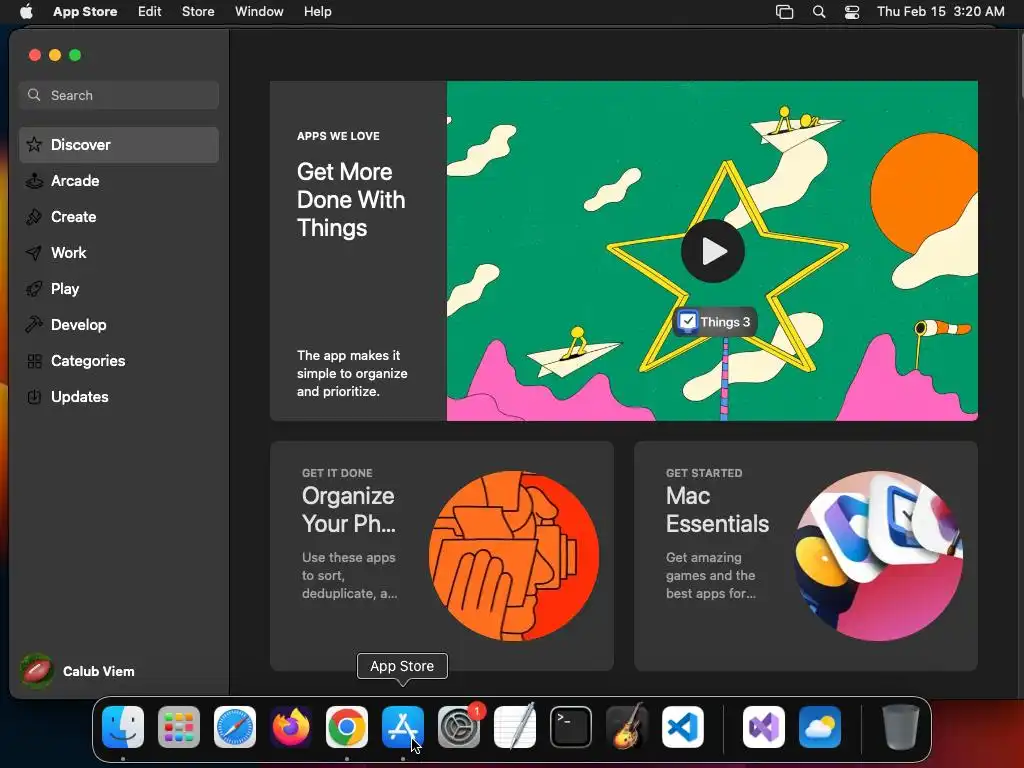
Task: Click the orange camera illustration thumbnail
Action: pos(514,556)
